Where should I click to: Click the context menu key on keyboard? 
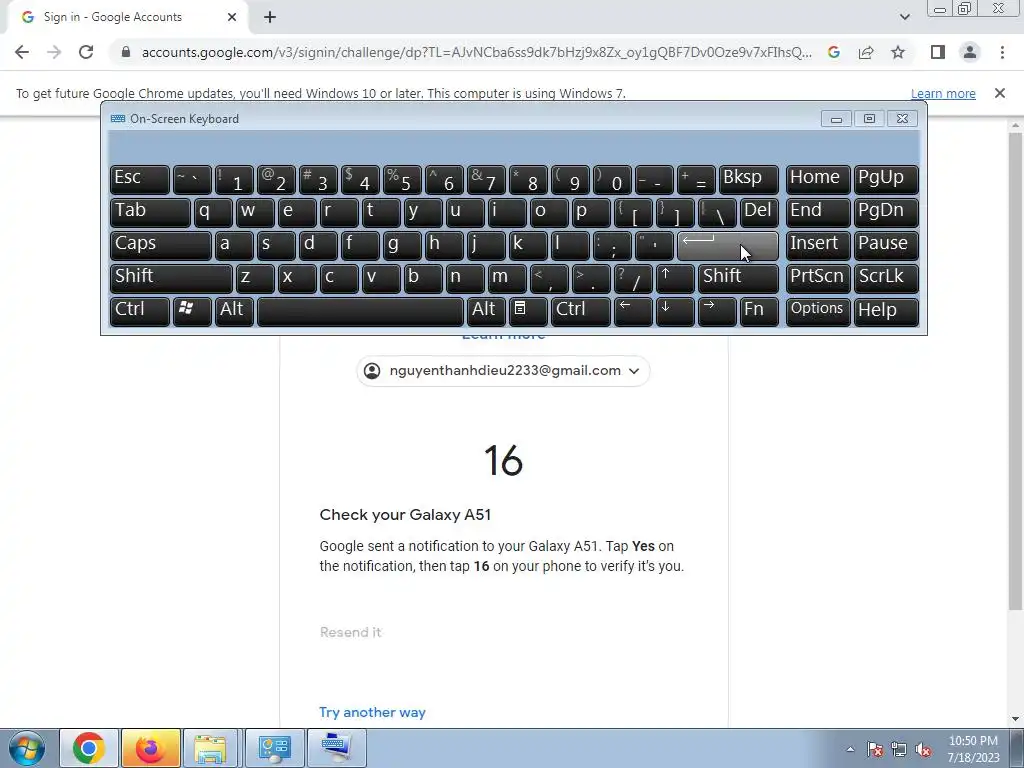[528, 311]
